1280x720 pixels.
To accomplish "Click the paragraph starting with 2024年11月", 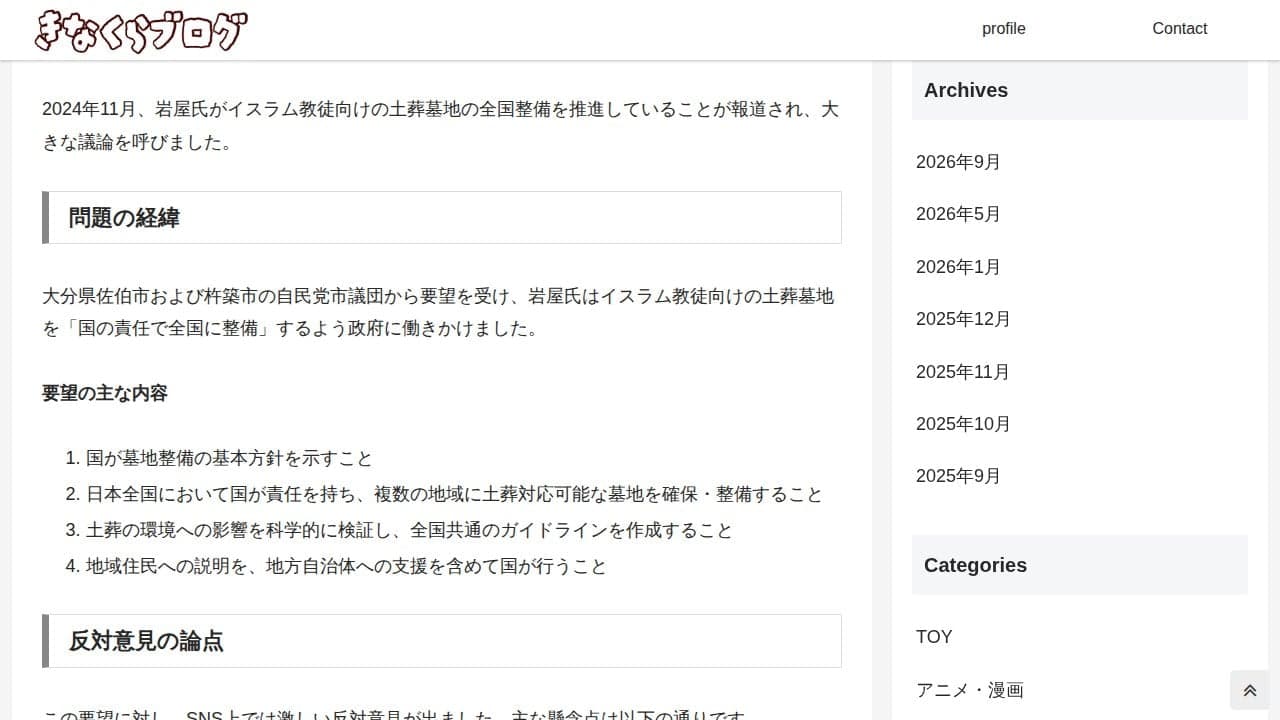I will click(440, 126).
